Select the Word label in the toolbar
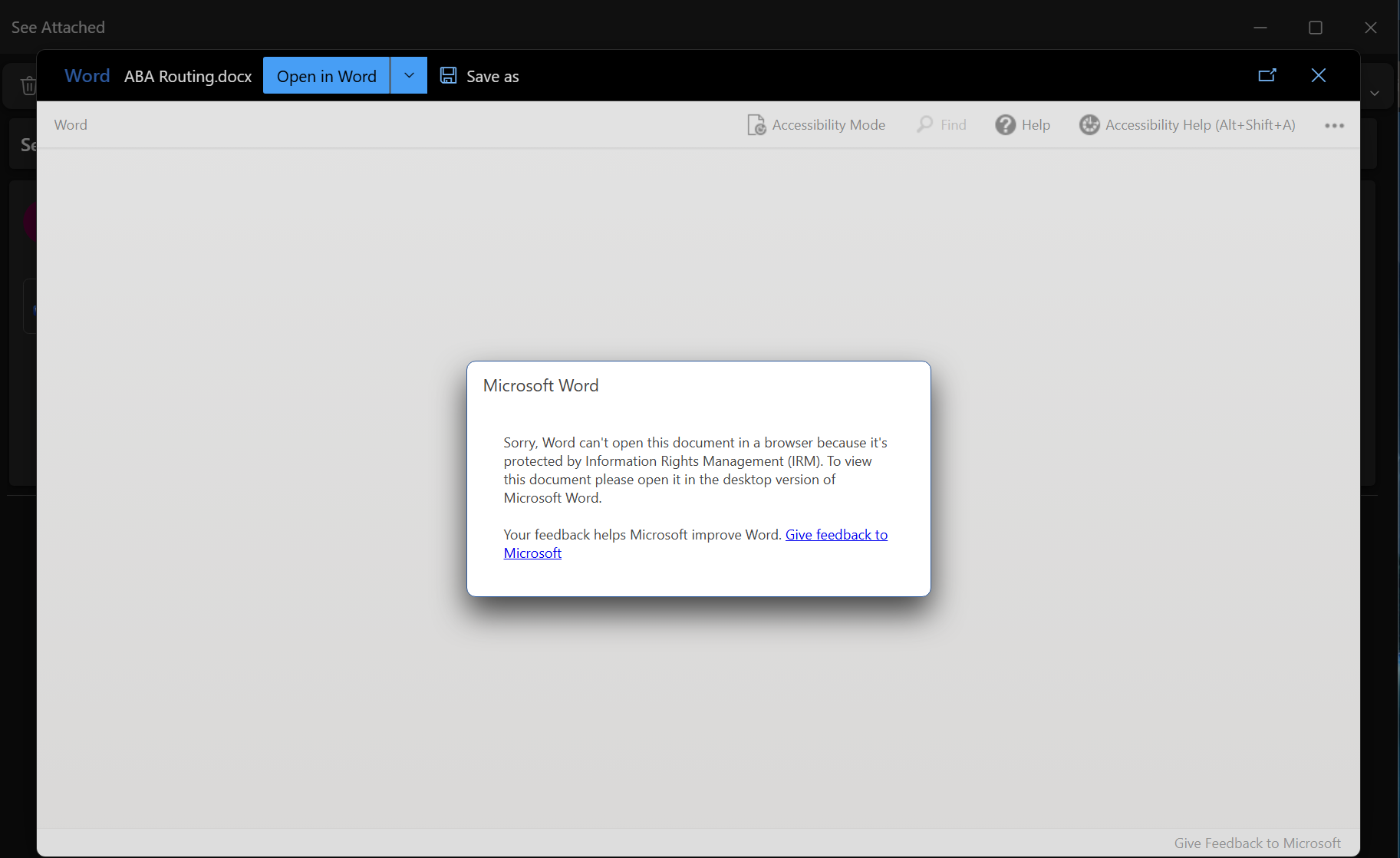 [x=71, y=125]
